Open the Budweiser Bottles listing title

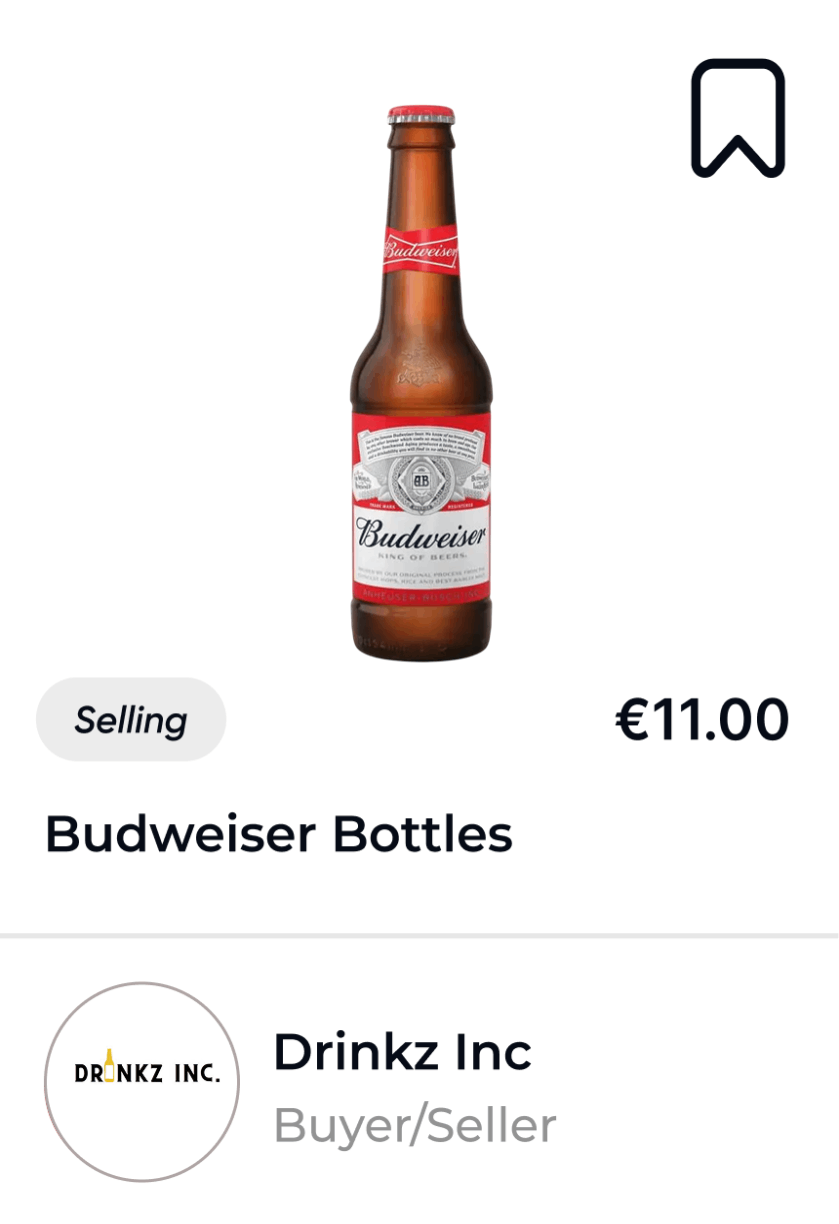(279, 834)
